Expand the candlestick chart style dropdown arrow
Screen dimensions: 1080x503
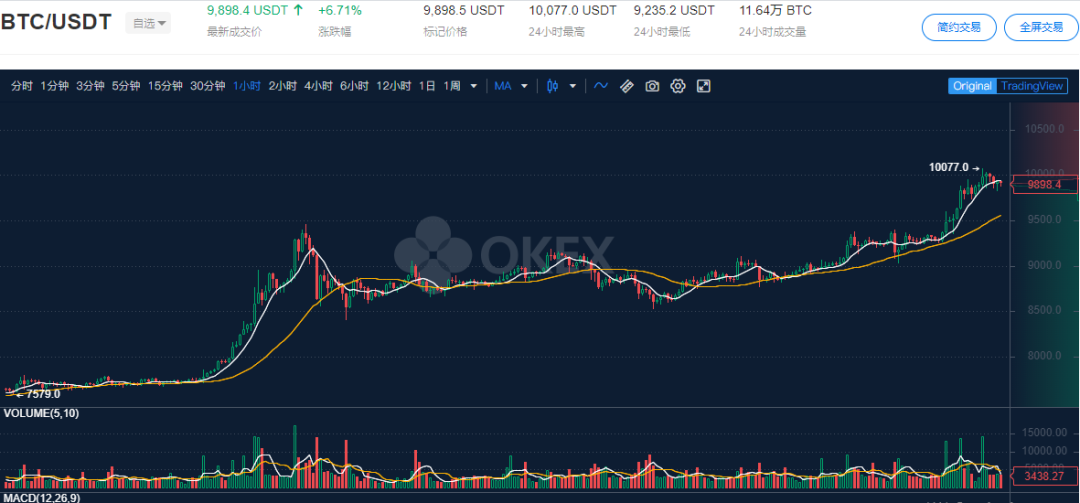tap(573, 86)
